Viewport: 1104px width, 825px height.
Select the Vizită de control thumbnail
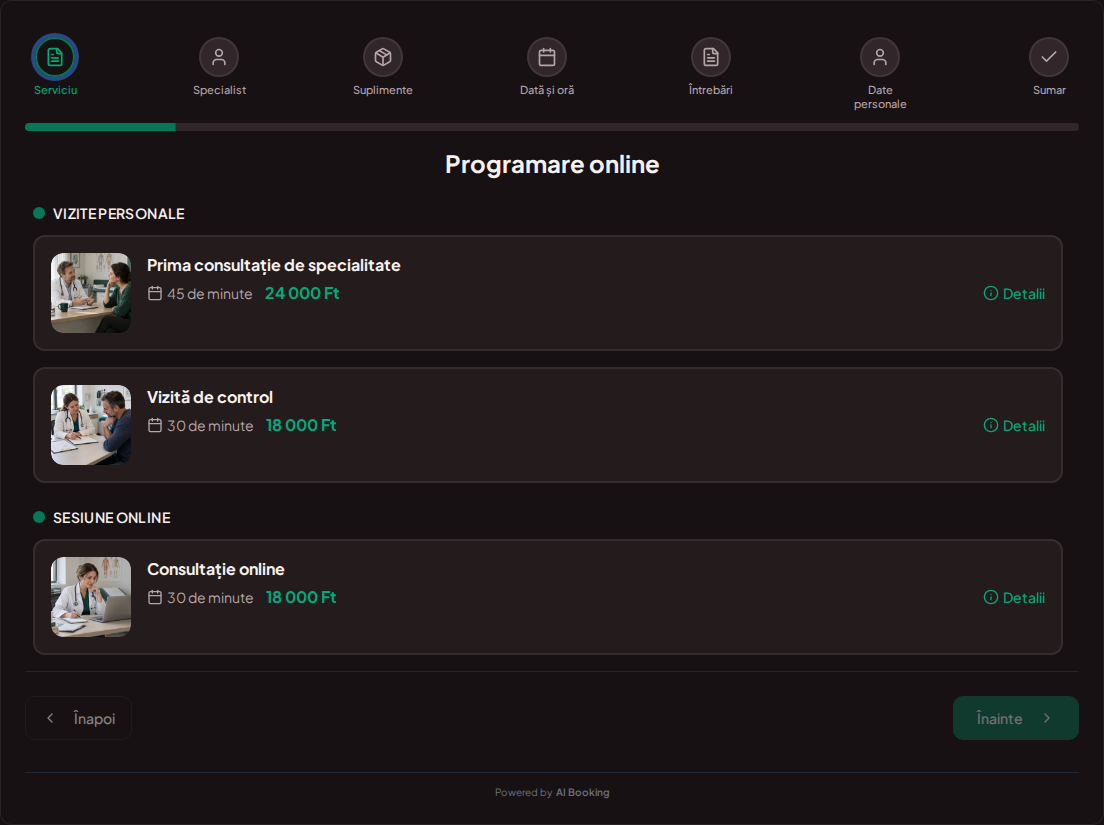pos(91,424)
